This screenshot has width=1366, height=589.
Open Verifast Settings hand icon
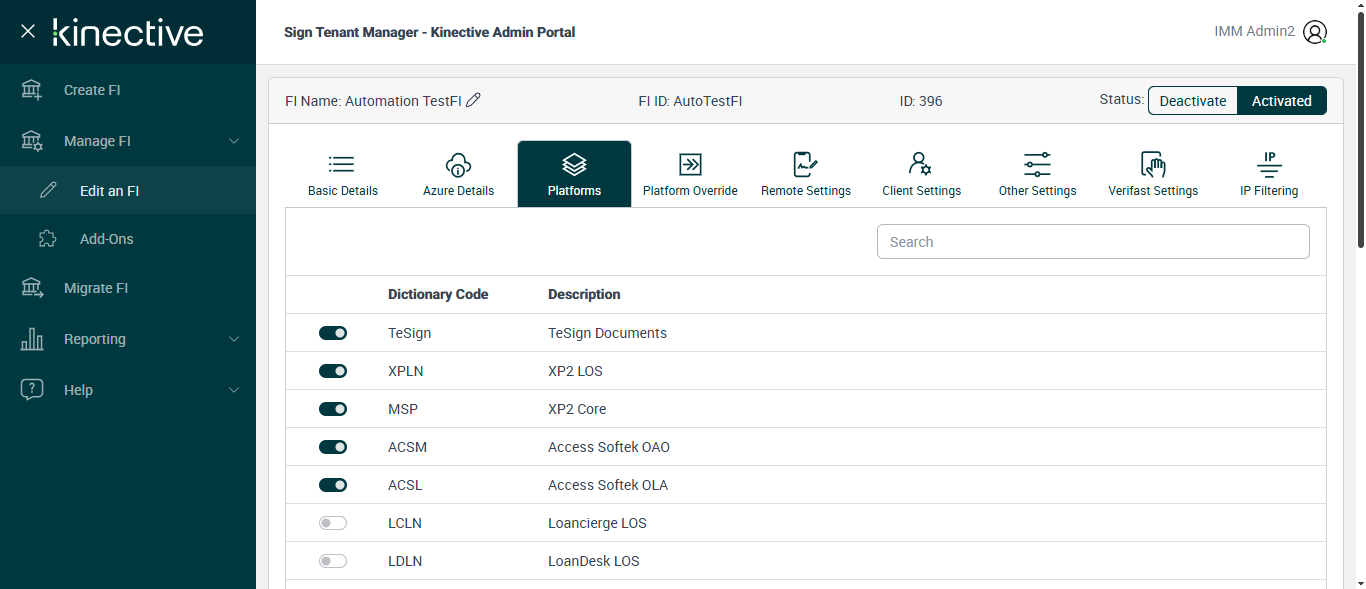(1153, 165)
